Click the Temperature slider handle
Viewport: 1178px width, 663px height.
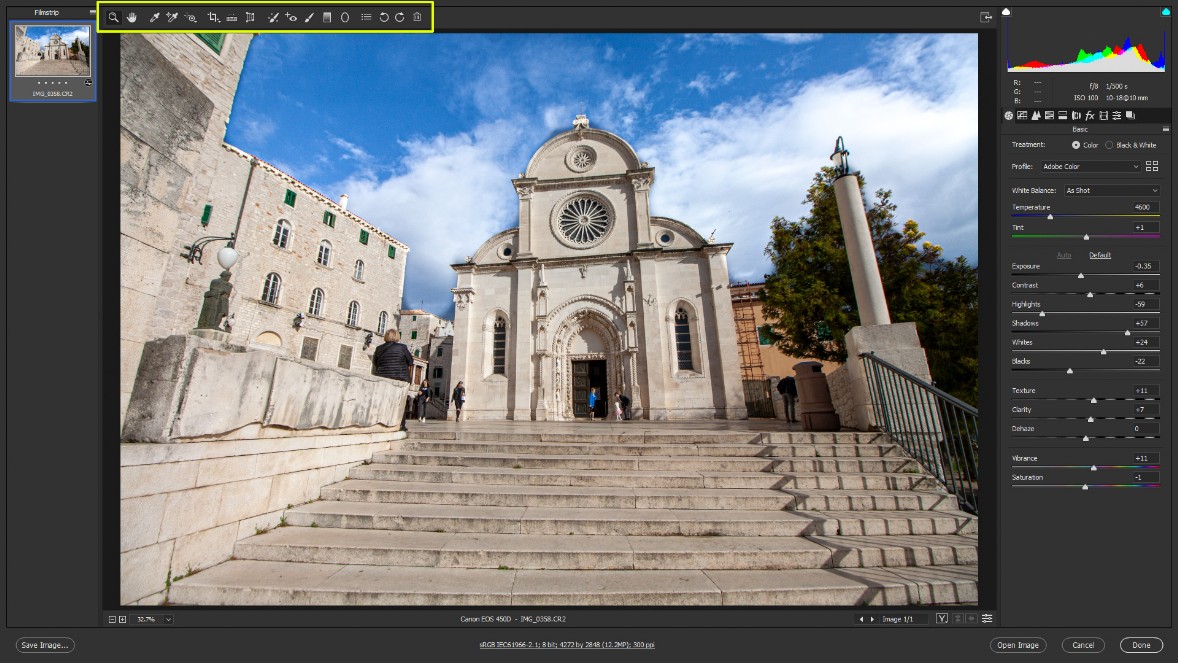1050,217
